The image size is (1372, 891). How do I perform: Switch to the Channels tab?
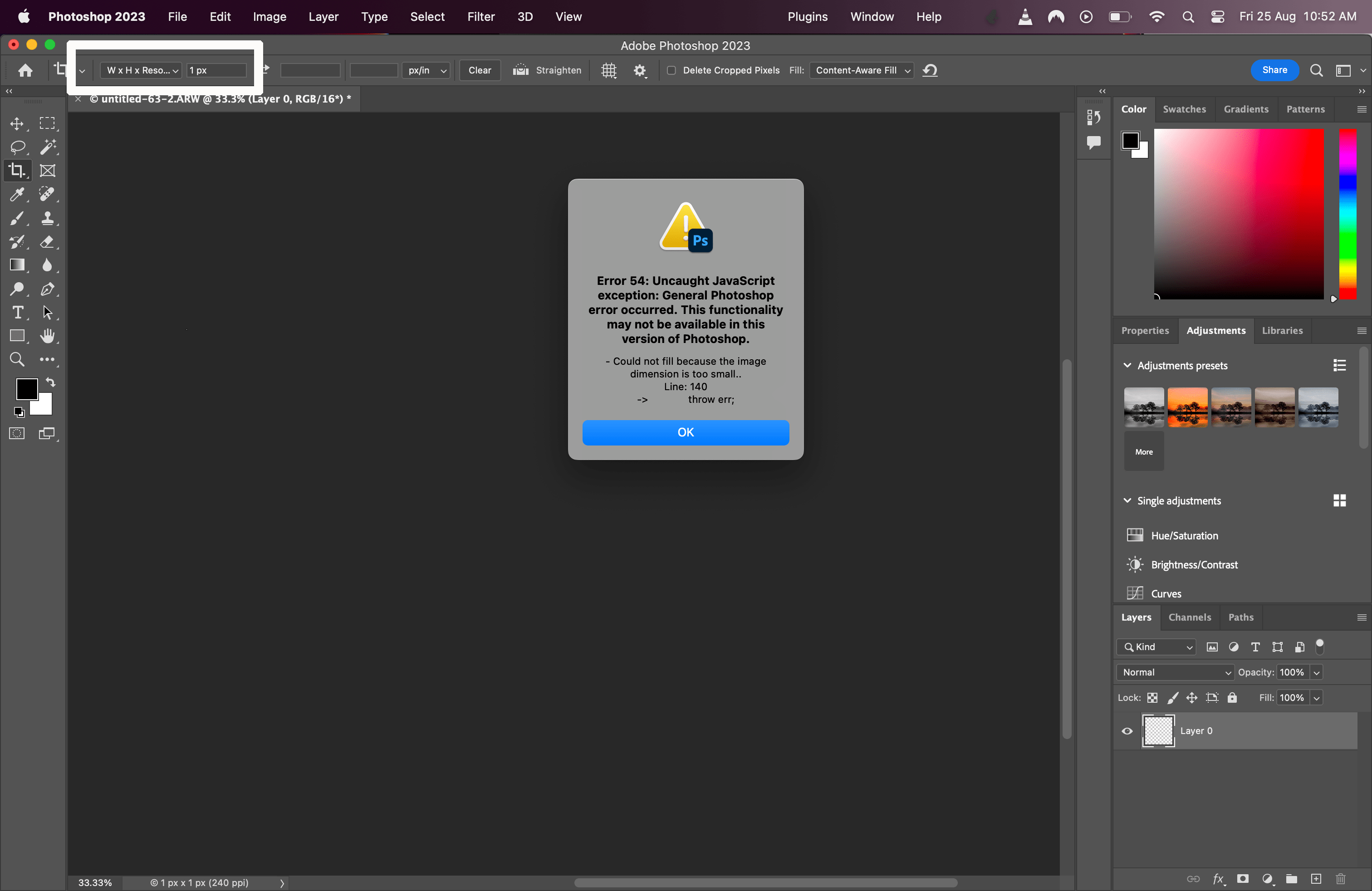coord(1190,617)
